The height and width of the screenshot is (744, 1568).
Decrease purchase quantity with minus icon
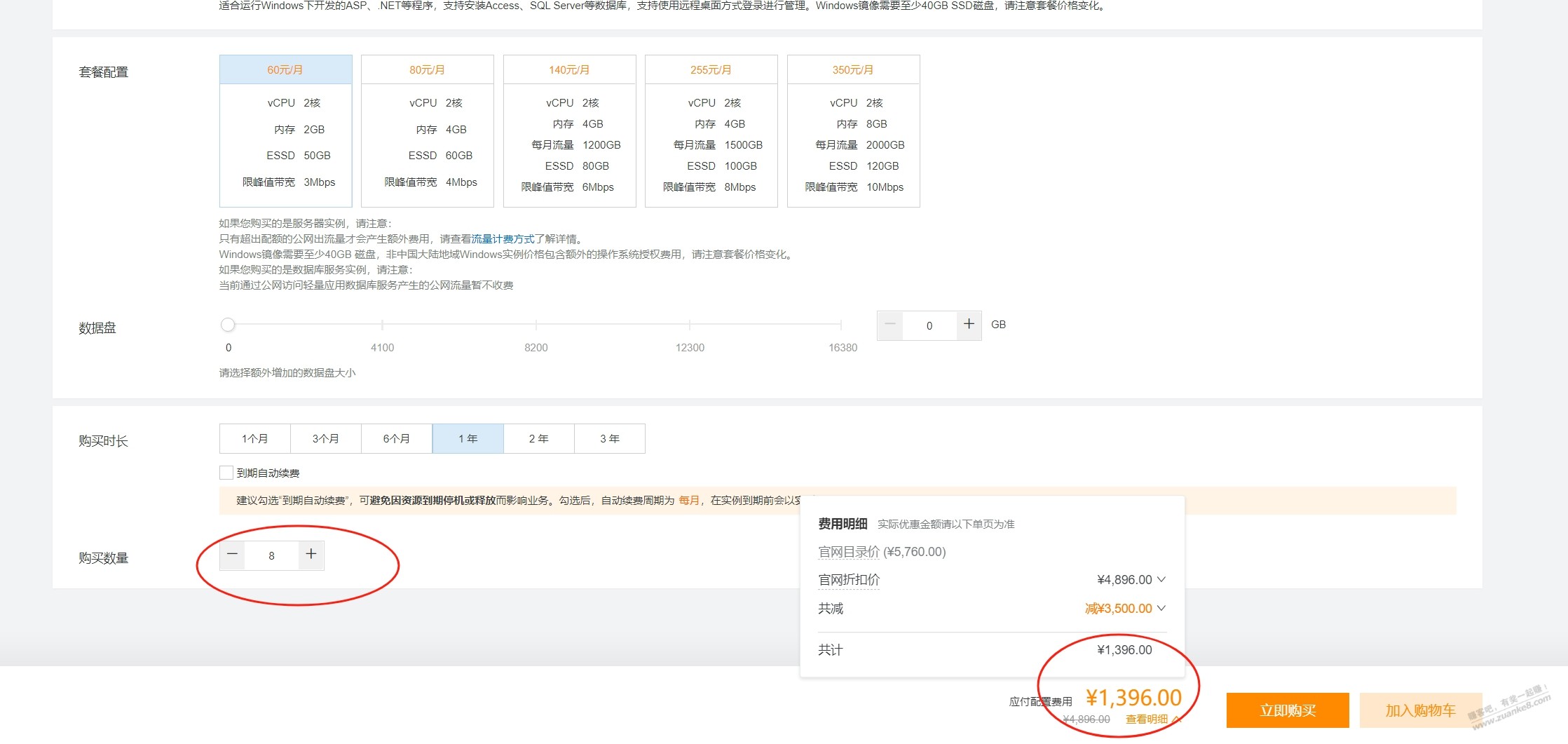click(x=232, y=555)
